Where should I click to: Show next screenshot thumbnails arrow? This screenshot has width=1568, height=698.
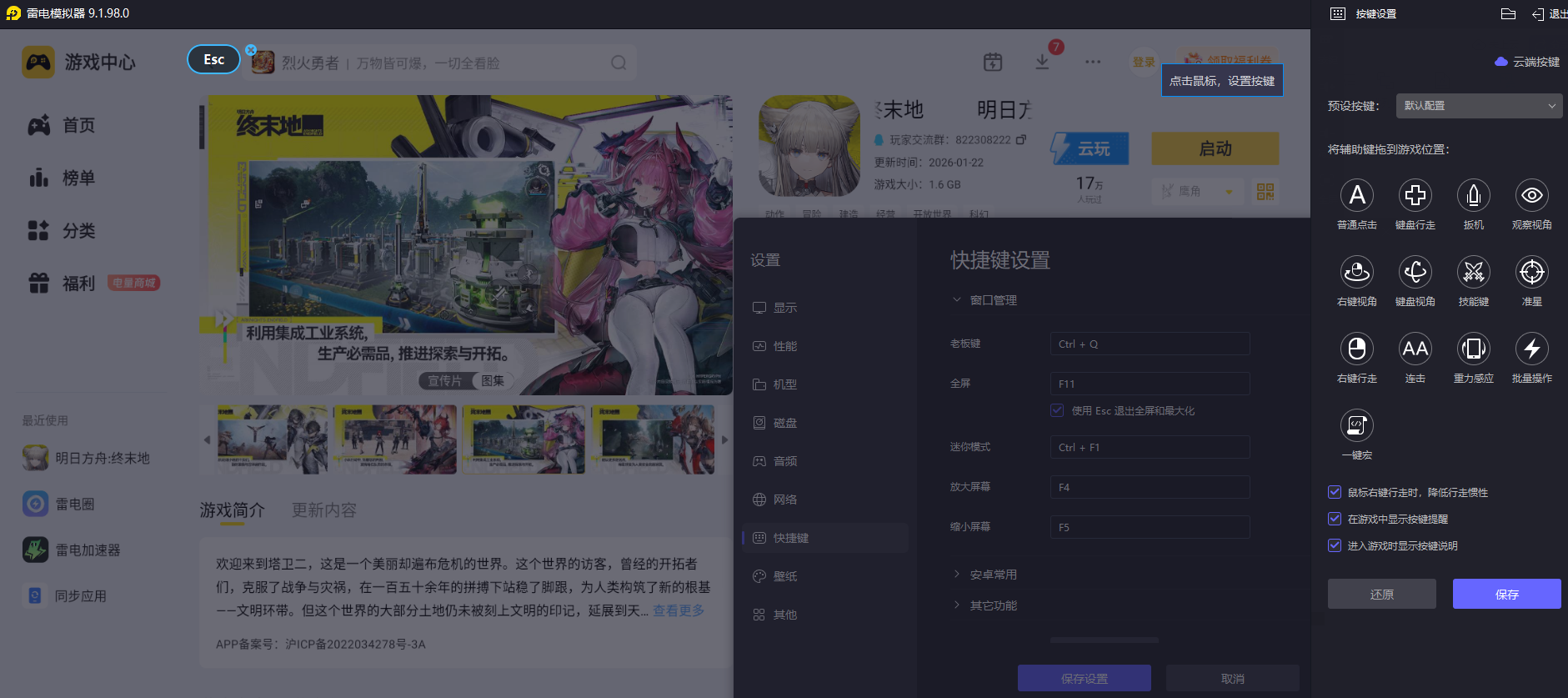pos(724,439)
